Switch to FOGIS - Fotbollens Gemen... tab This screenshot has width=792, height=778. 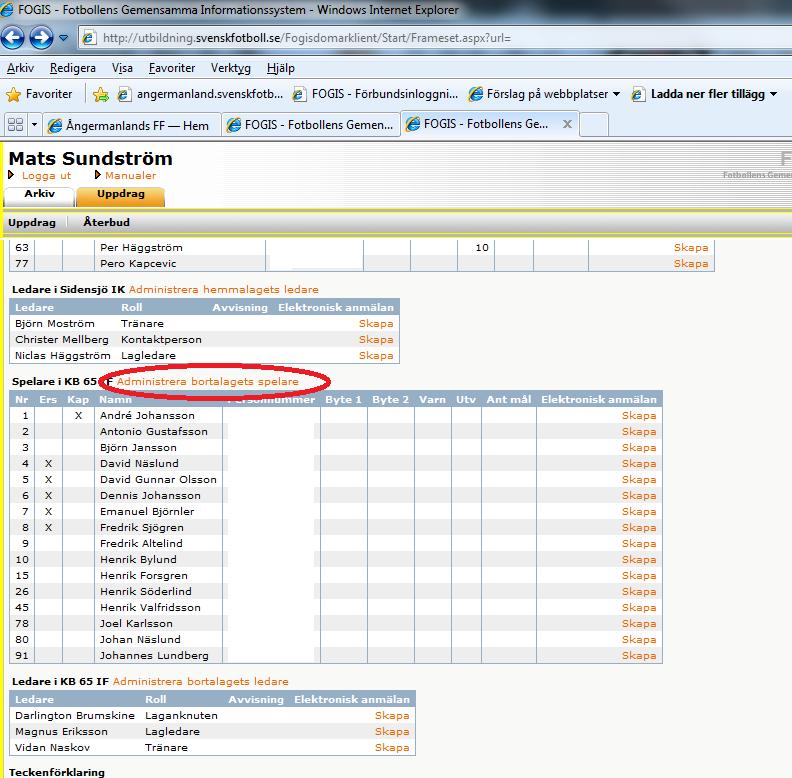tap(311, 125)
